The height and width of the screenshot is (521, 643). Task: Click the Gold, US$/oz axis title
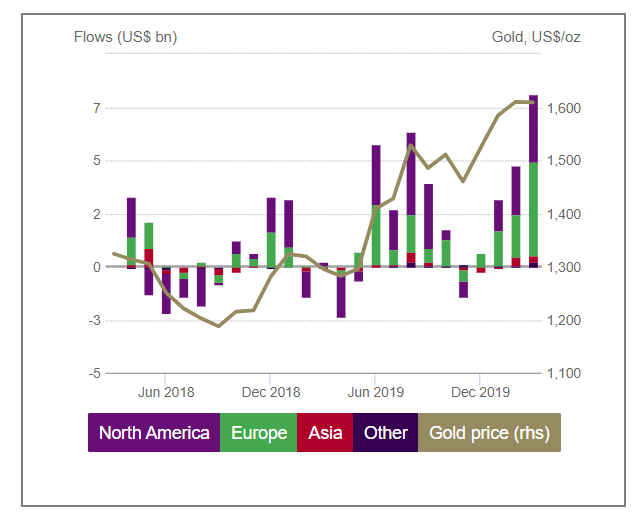click(x=536, y=38)
